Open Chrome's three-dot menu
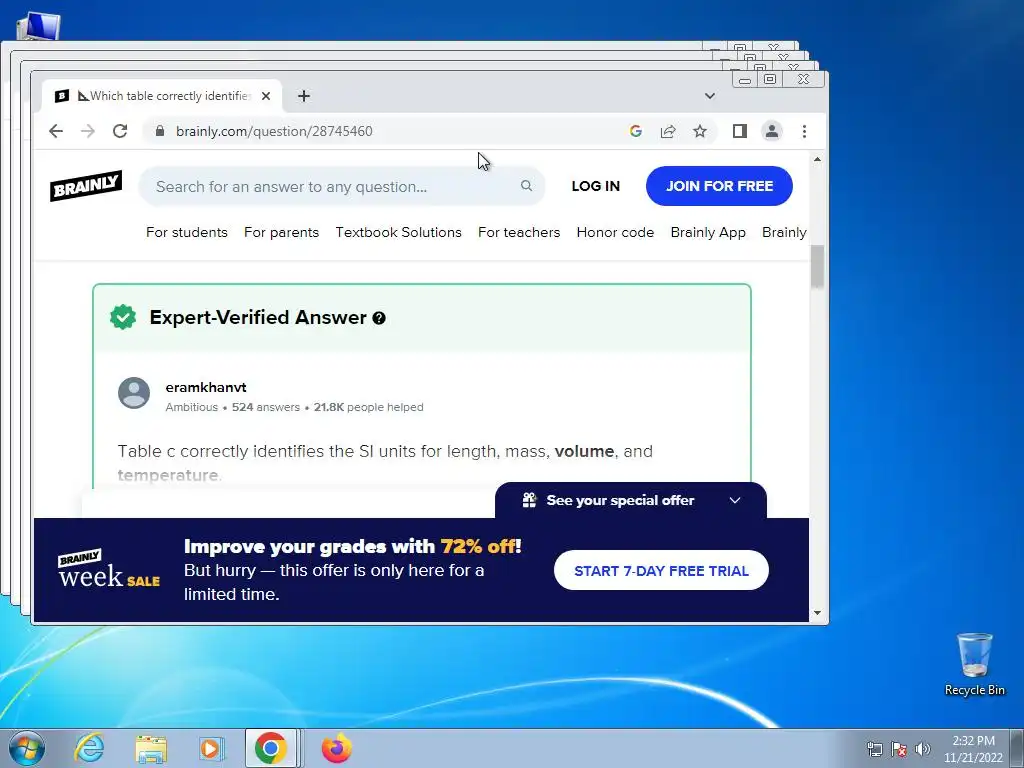Viewport: 1024px width, 768px height. [805, 131]
